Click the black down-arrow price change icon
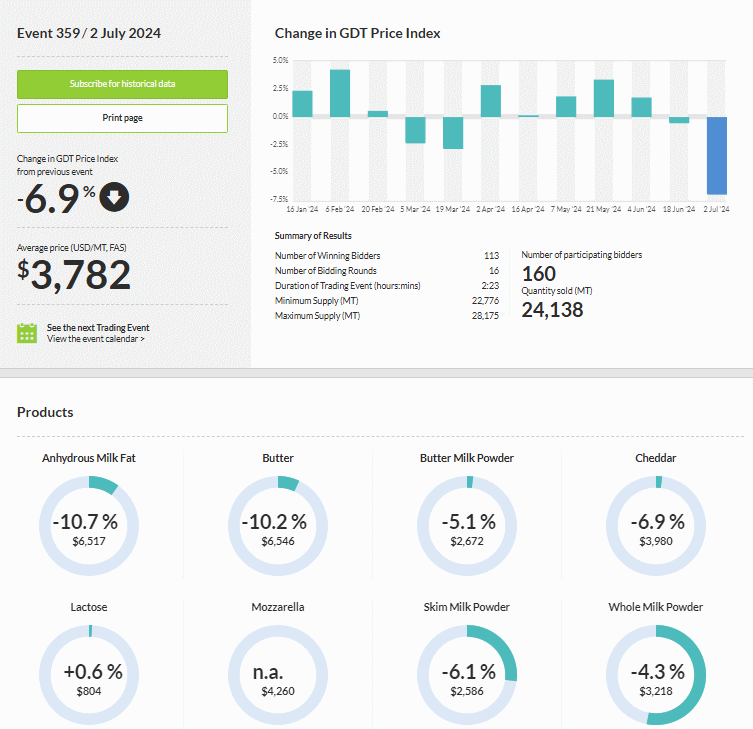 (x=114, y=197)
